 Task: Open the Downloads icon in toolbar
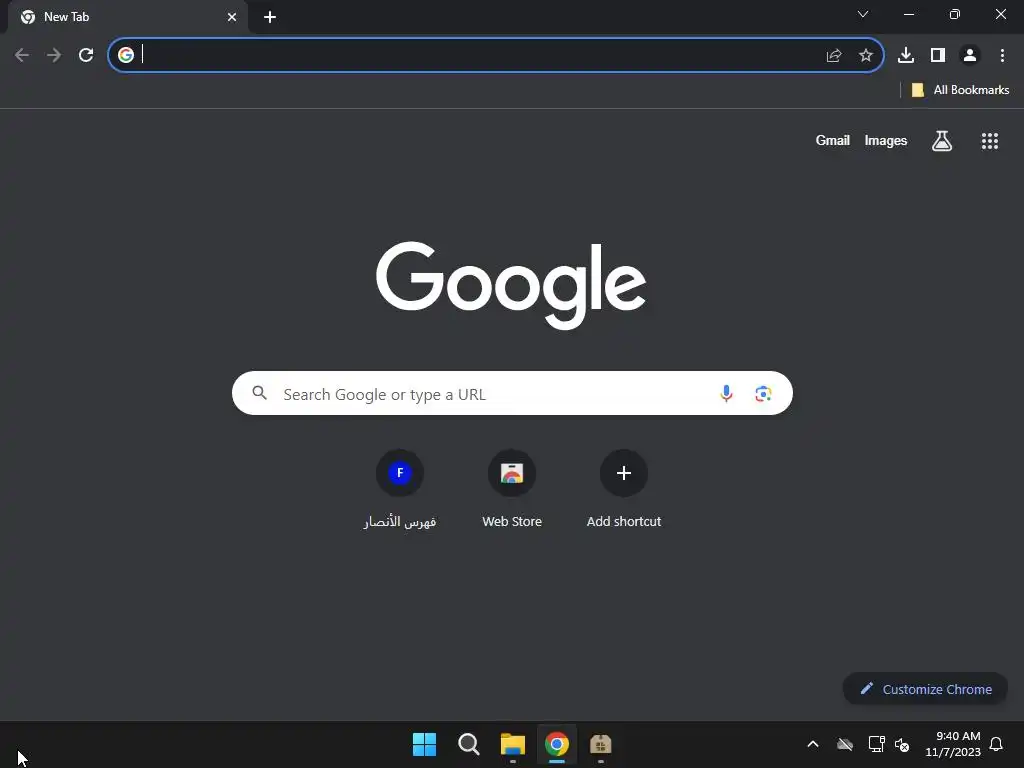pos(906,56)
